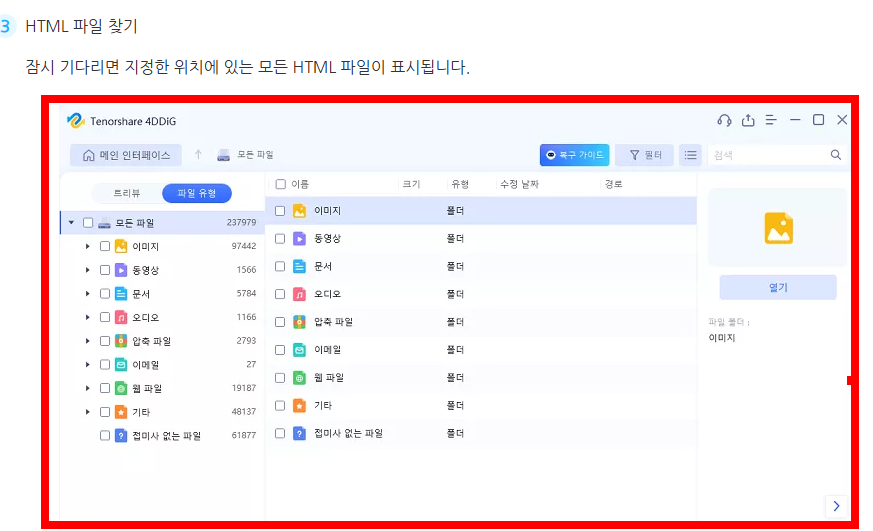Click the 기타 icon in left tree
This screenshot has width=873, height=531.
[121, 412]
